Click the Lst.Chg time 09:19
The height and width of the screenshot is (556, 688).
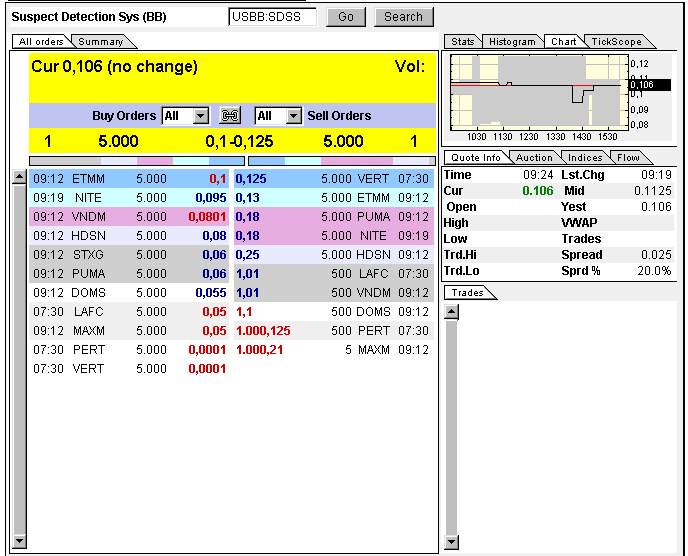(656, 175)
